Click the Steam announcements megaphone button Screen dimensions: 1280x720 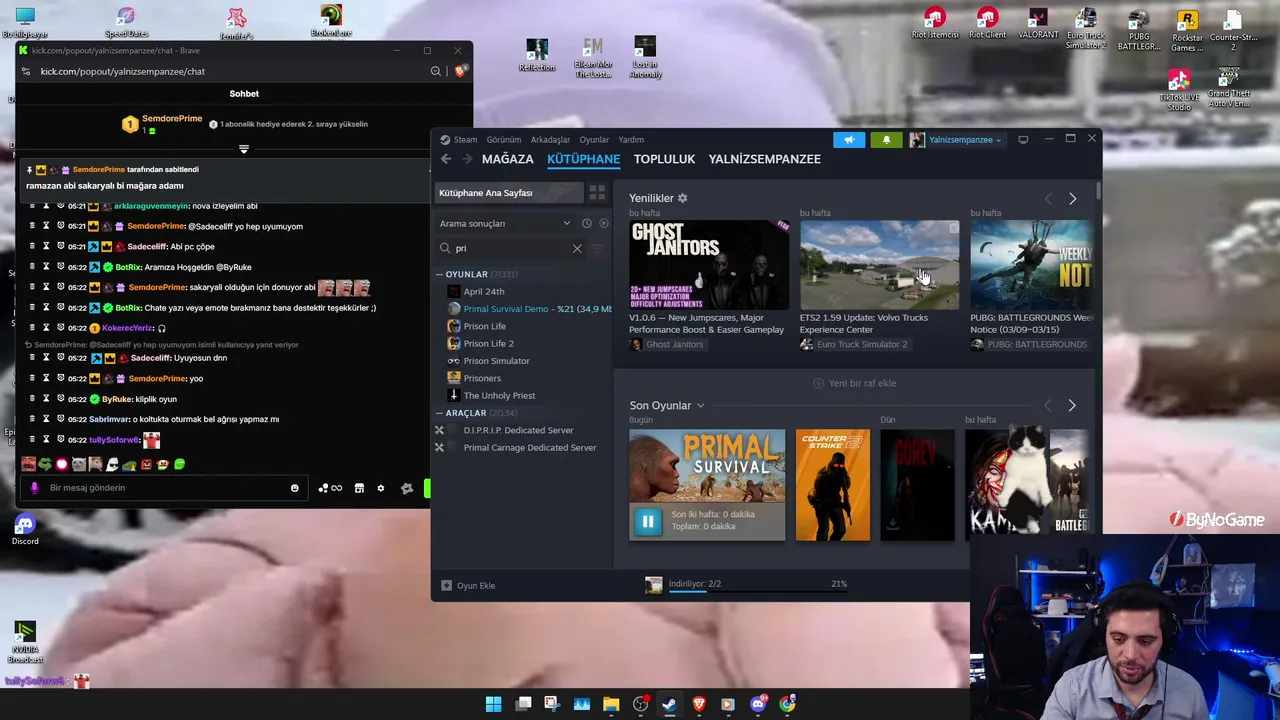[848, 140]
